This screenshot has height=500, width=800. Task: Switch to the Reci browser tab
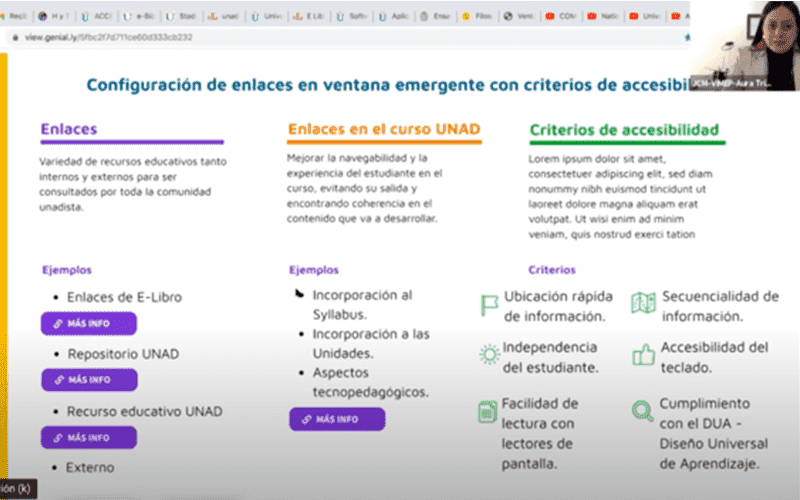(x=15, y=16)
